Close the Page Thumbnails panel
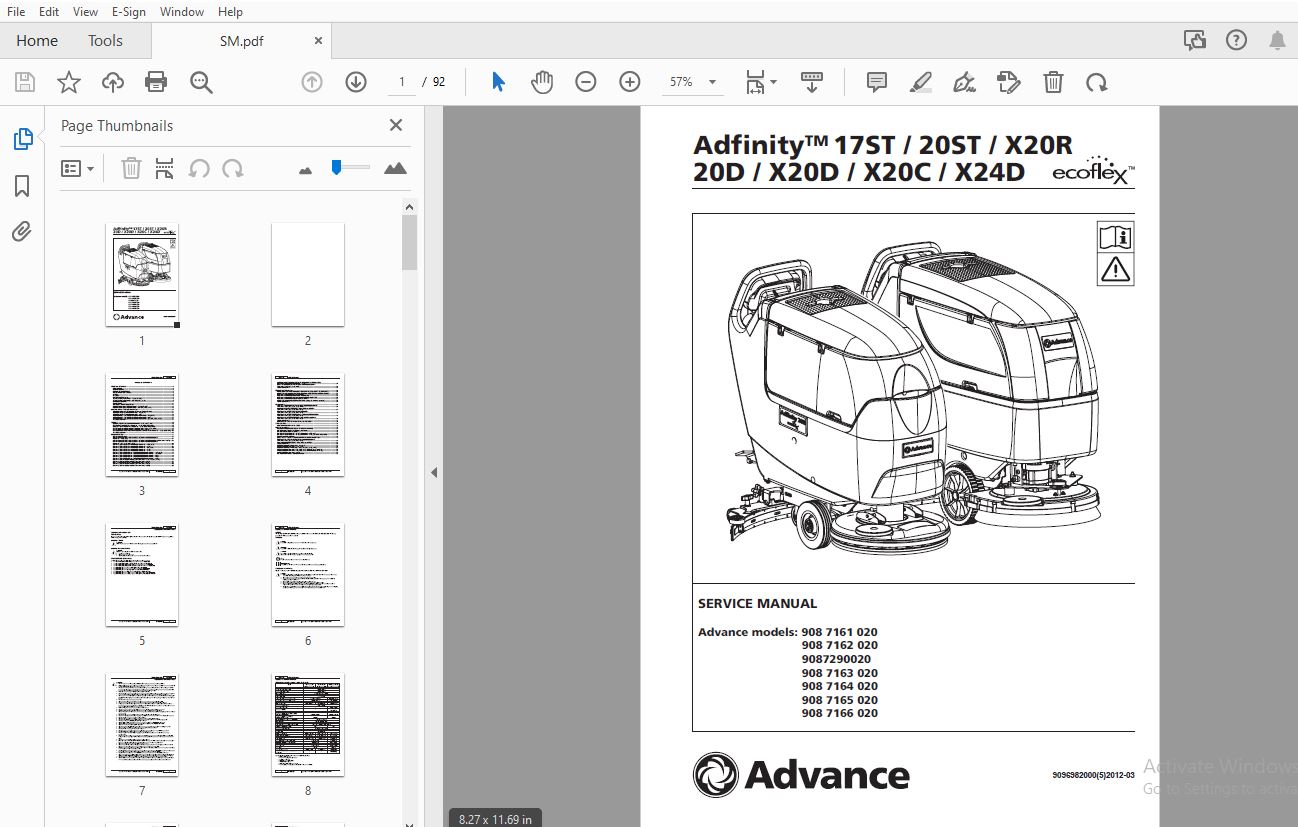 tap(396, 125)
